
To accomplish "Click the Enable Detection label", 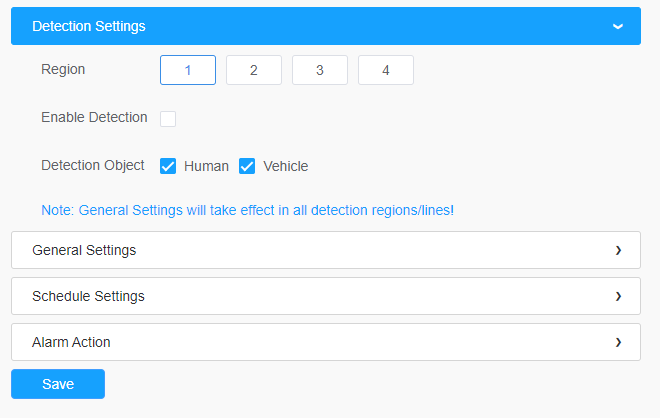I will (94, 117).
